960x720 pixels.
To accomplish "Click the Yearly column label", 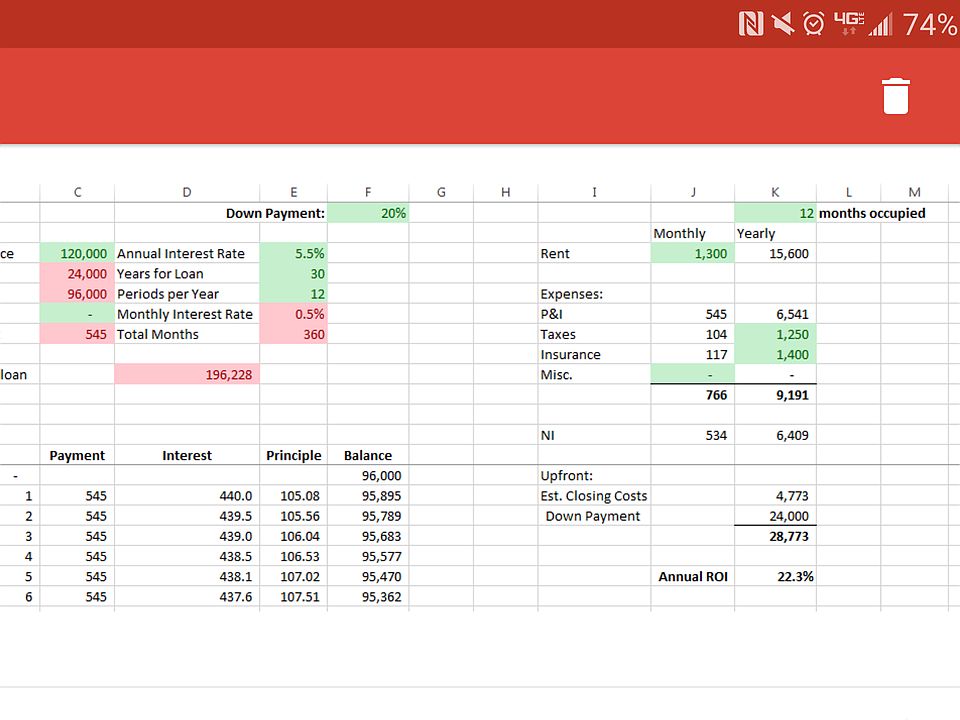I will [x=756, y=234].
